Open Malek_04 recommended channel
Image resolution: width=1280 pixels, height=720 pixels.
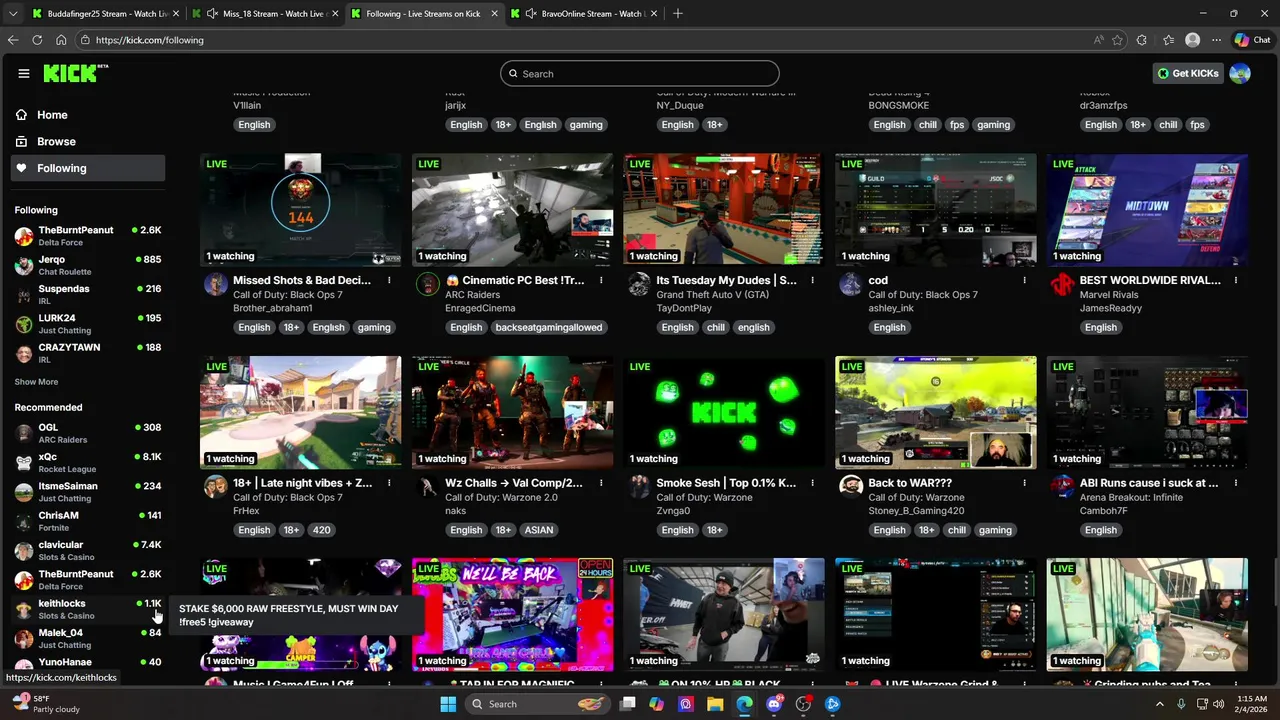pos(89,639)
